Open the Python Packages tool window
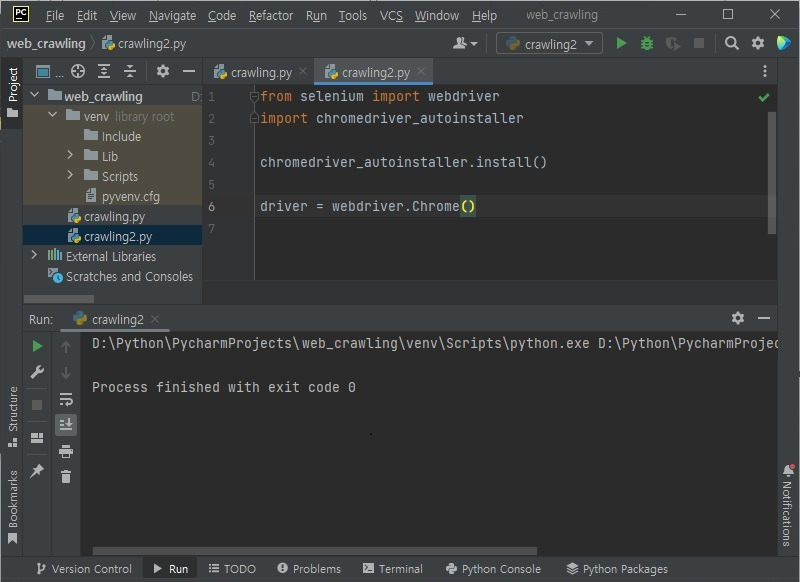This screenshot has width=800, height=582. 616,568
